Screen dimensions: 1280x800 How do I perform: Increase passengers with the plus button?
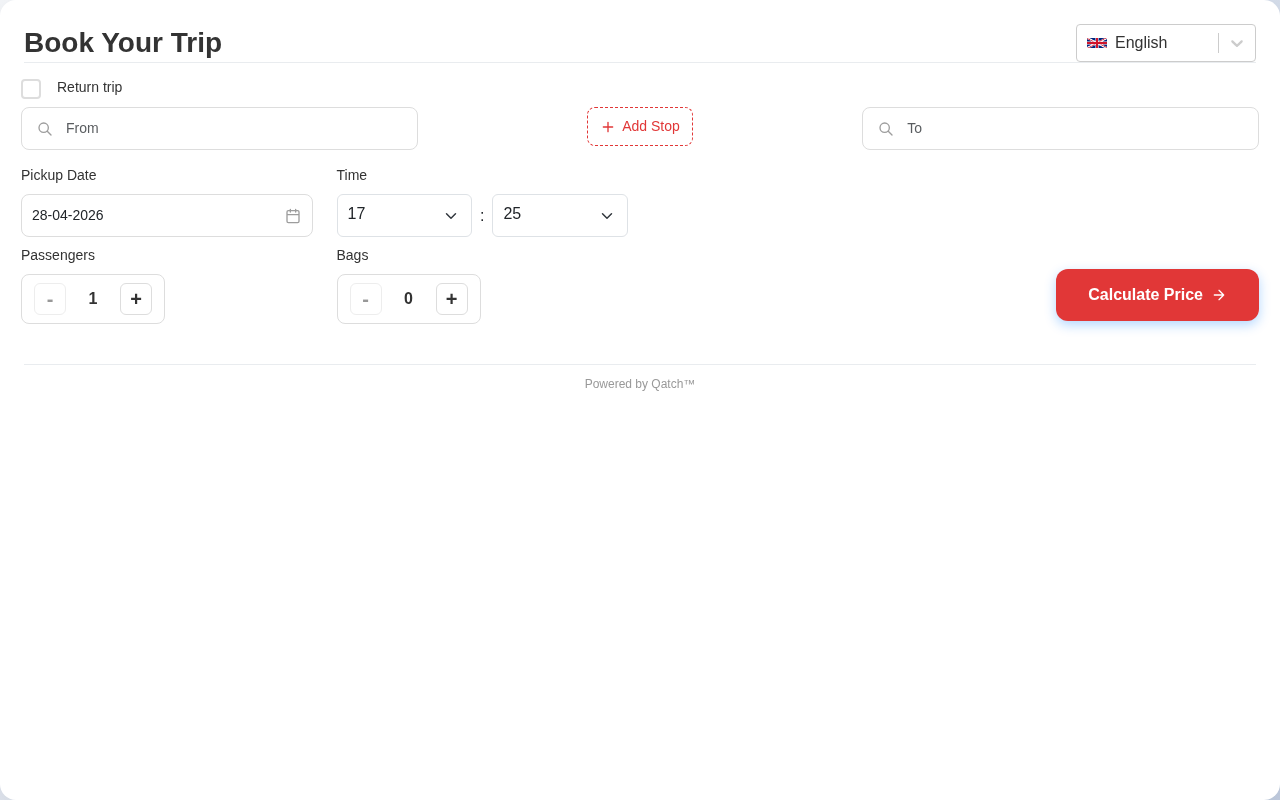click(x=136, y=299)
